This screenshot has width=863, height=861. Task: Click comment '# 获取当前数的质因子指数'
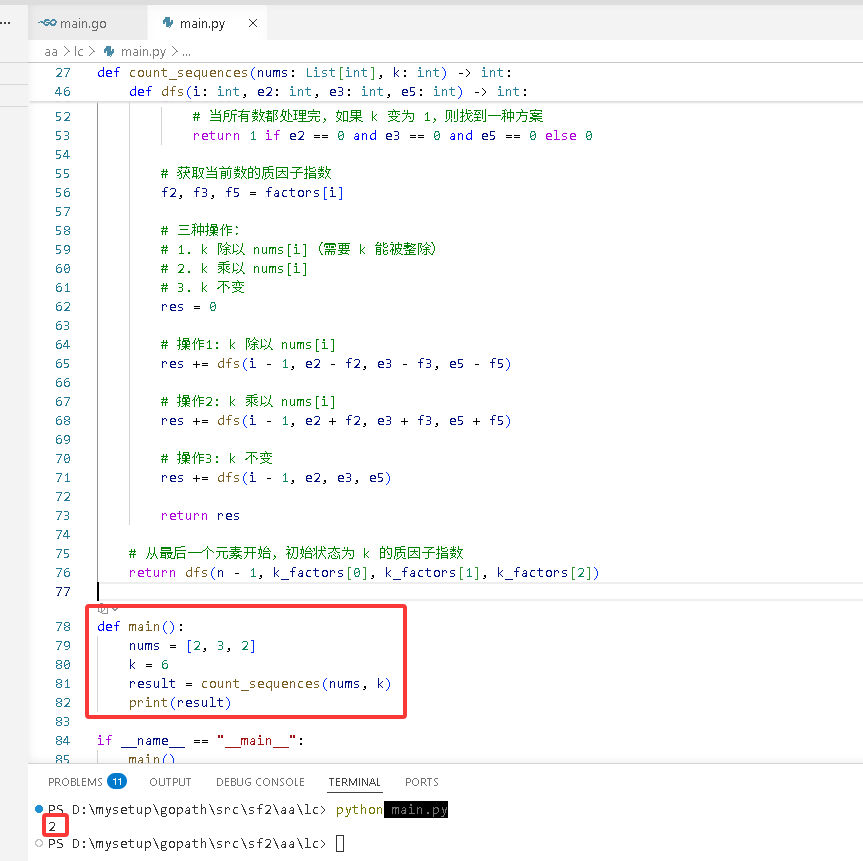pyautogui.click(x=246, y=173)
